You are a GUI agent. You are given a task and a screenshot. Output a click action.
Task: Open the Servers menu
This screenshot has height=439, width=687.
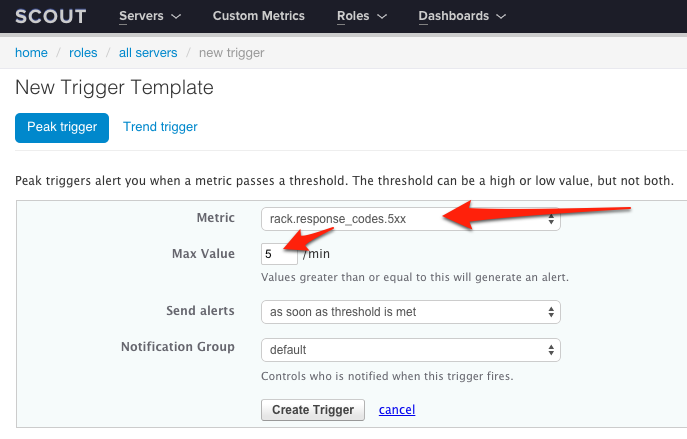(150, 16)
